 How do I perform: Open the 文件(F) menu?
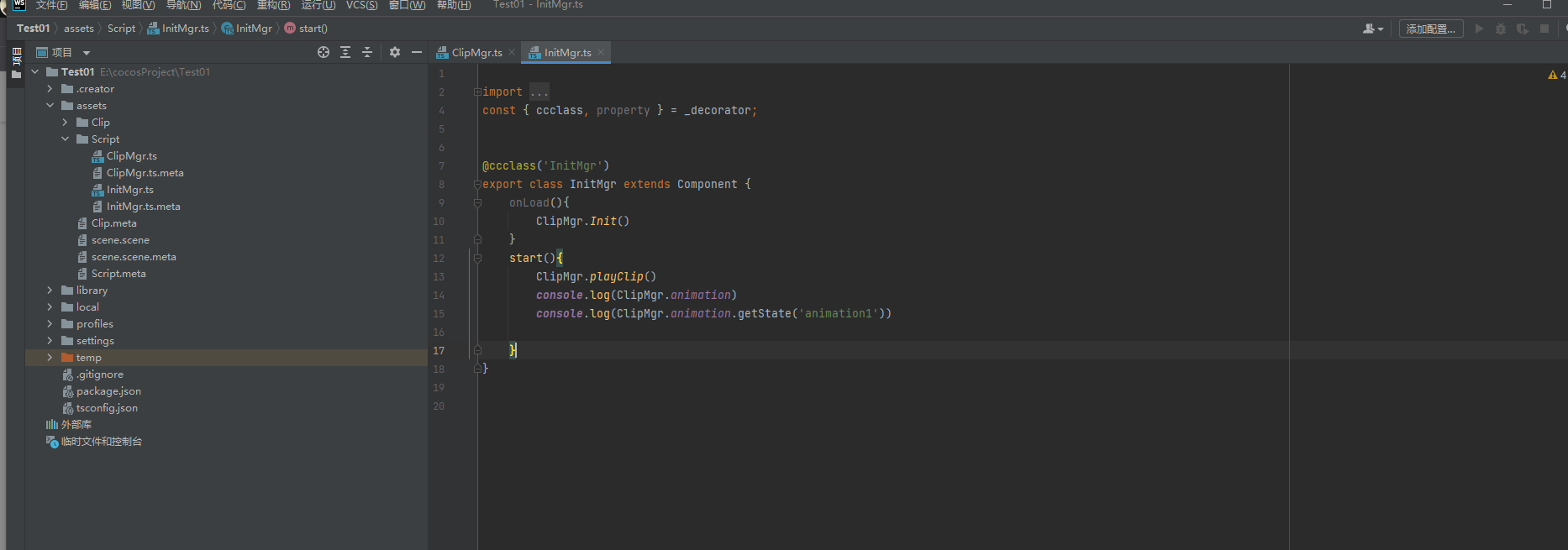coord(51,5)
